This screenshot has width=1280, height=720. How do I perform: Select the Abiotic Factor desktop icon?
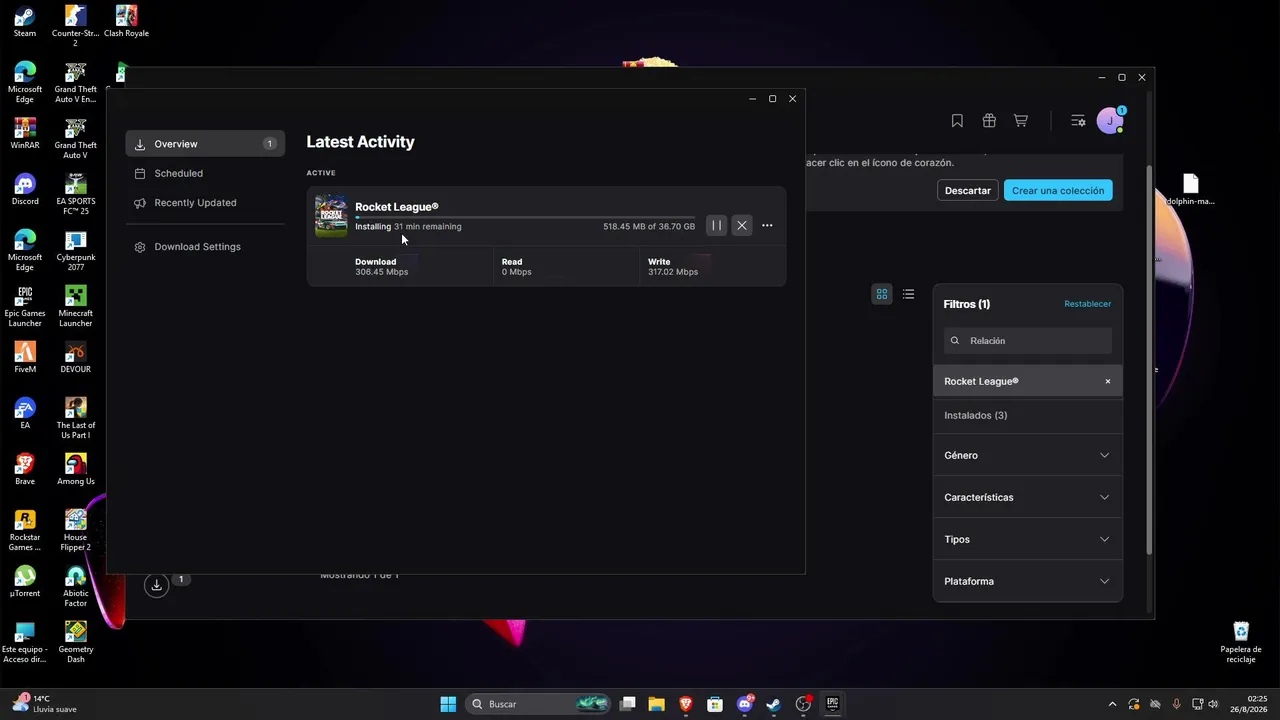click(76, 586)
